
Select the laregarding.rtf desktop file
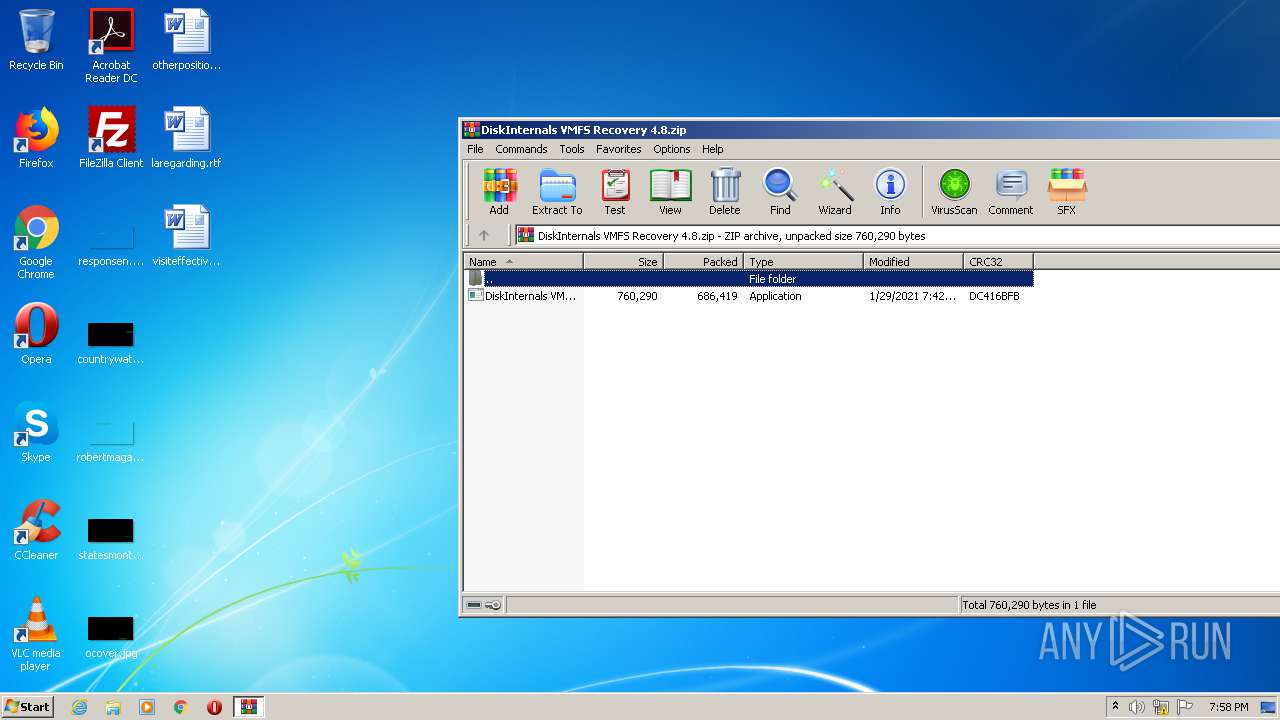(x=186, y=138)
